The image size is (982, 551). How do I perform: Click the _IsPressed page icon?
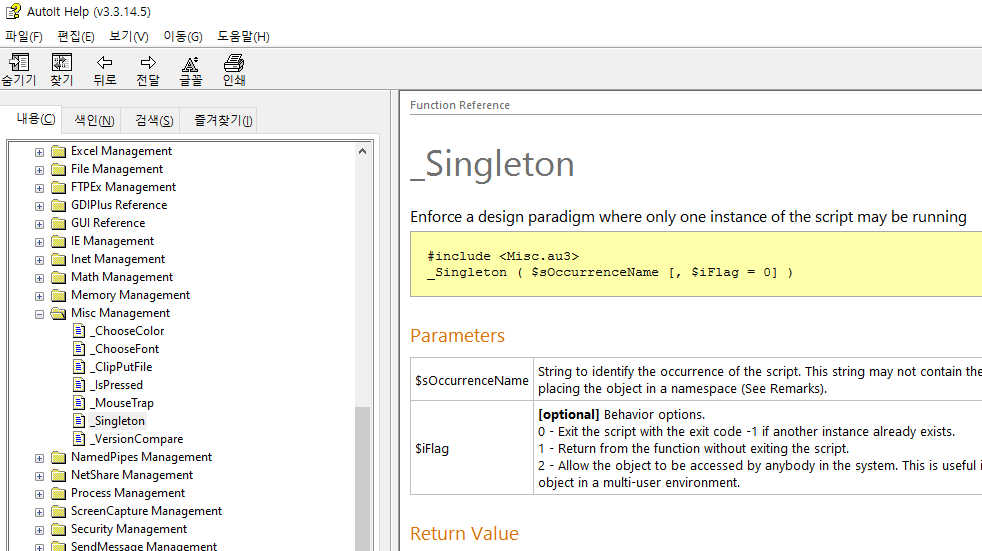[79, 384]
